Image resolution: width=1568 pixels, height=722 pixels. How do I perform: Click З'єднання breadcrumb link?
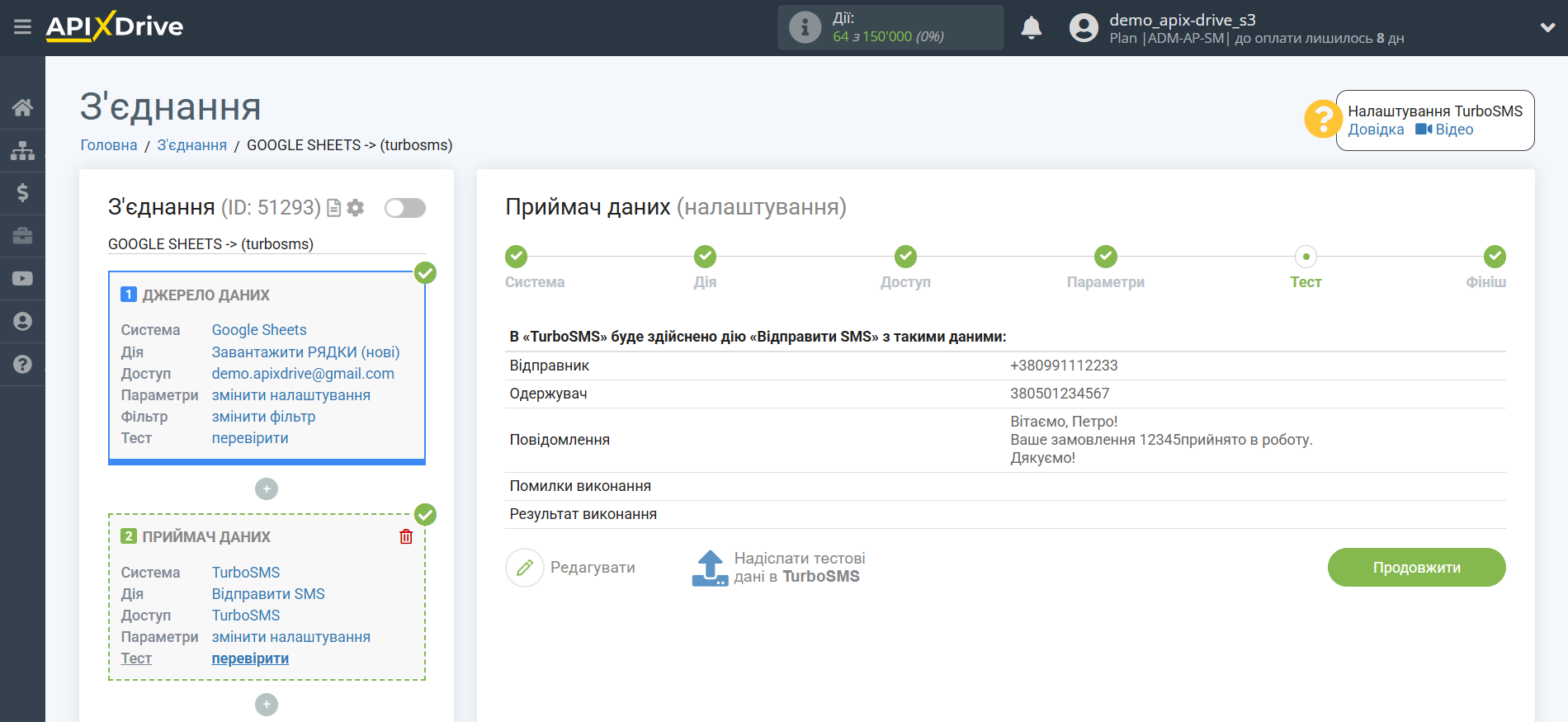pos(191,145)
